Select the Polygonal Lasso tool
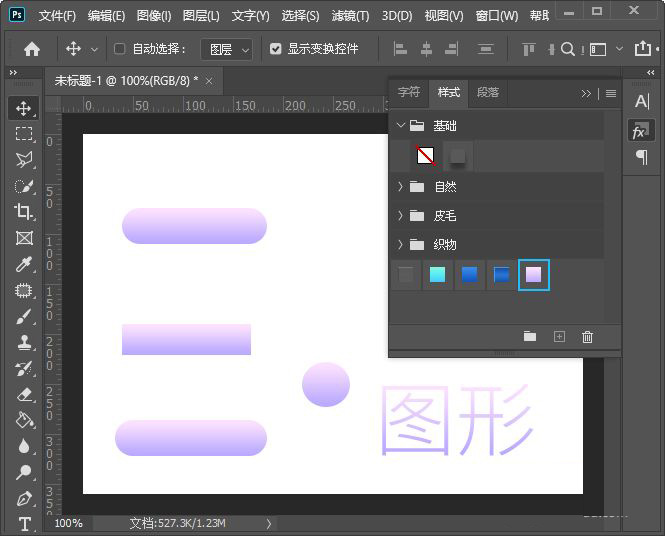This screenshot has width=665, height=536. (x=24, y=159)
